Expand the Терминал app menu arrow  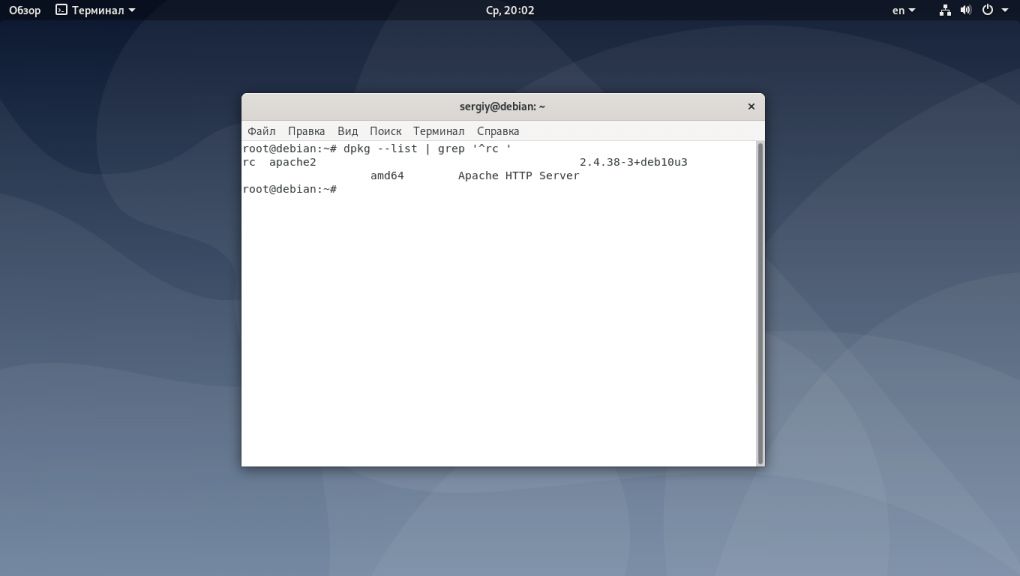132,11
